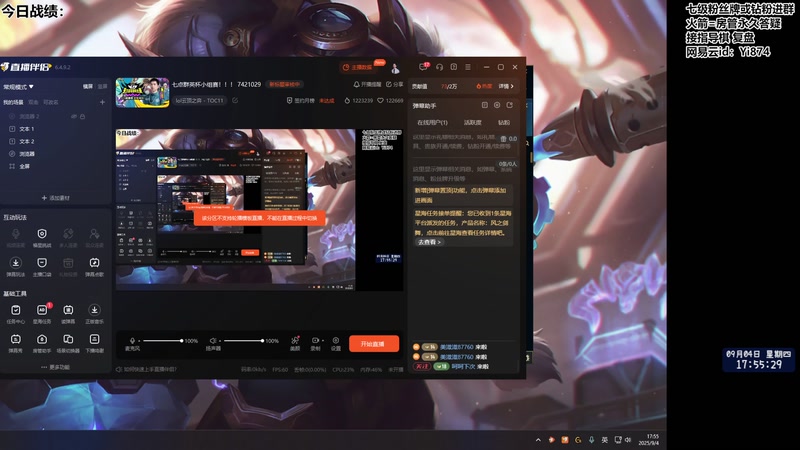Open the 常规模式 mode dropdown
The image size is (800, 450).
pos(18,87)
